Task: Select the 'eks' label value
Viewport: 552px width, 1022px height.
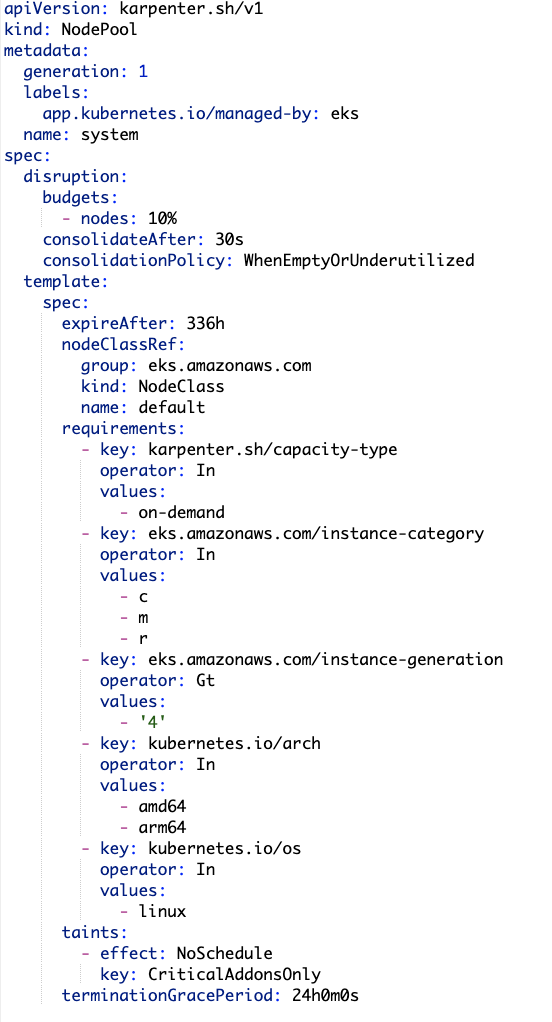Action: click(x=345, y=114)
